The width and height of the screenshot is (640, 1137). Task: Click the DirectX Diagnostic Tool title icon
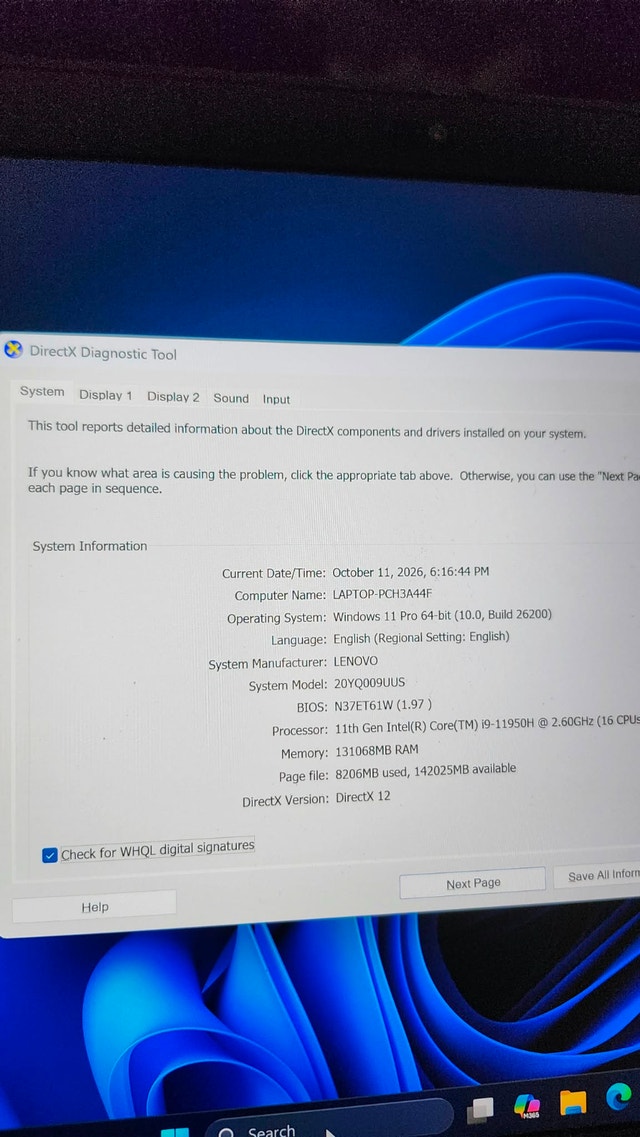coord(13,351)
